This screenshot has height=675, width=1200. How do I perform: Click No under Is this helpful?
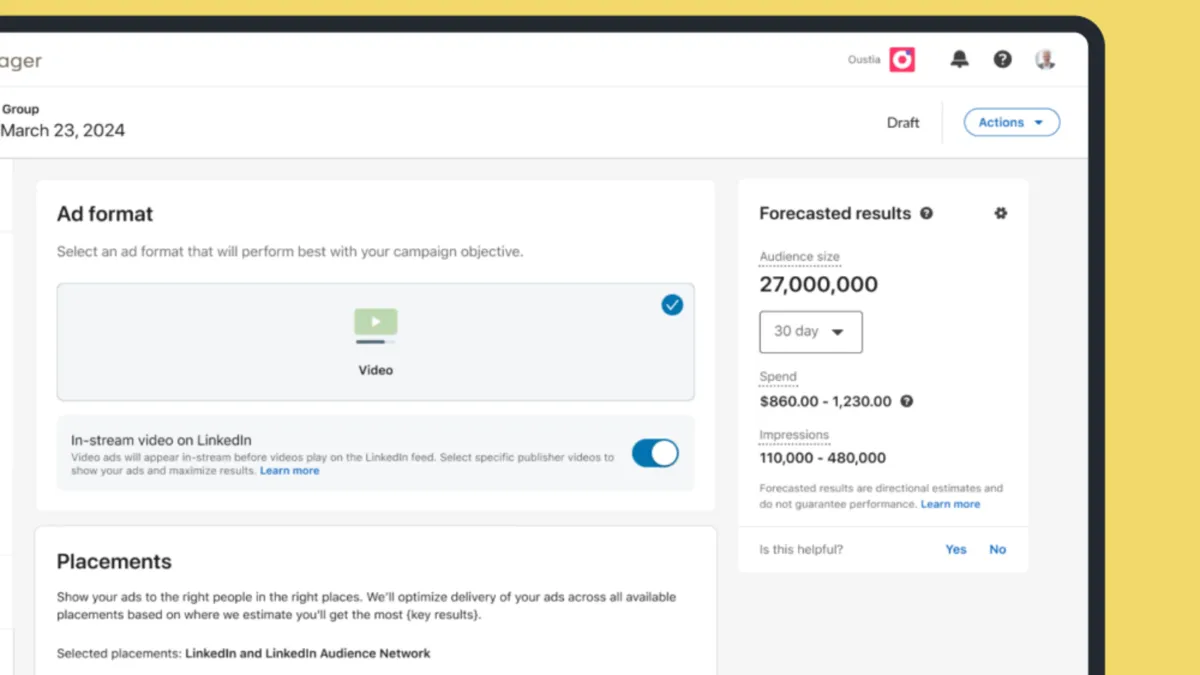pos(997,549)
